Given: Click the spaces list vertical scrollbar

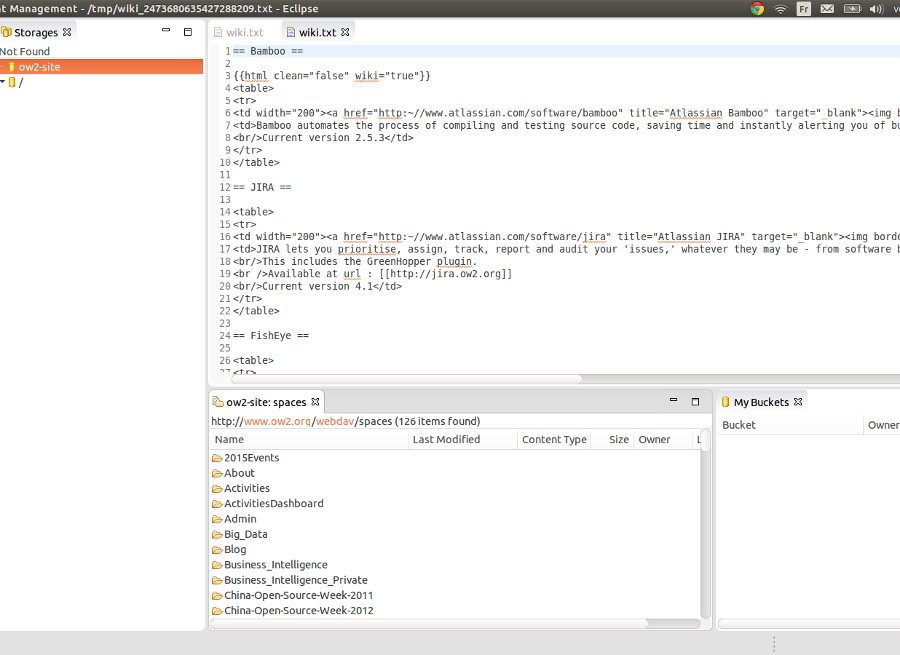Looking at the screenshot, I should tap(705, 441).
